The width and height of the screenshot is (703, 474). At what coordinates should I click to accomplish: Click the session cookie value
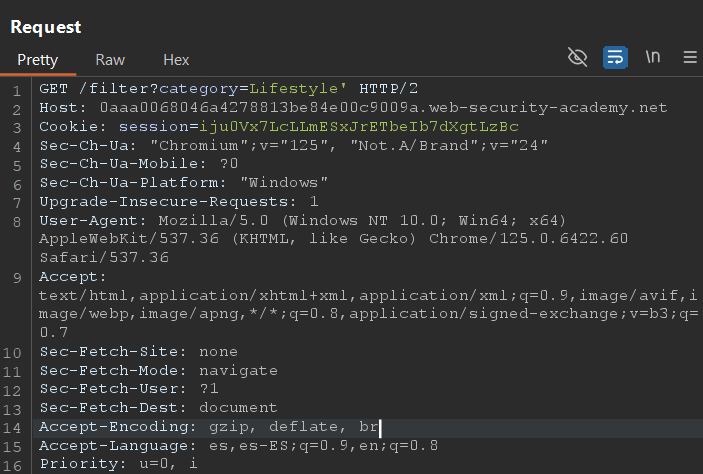pyautogui.click(x=359, y=127)
